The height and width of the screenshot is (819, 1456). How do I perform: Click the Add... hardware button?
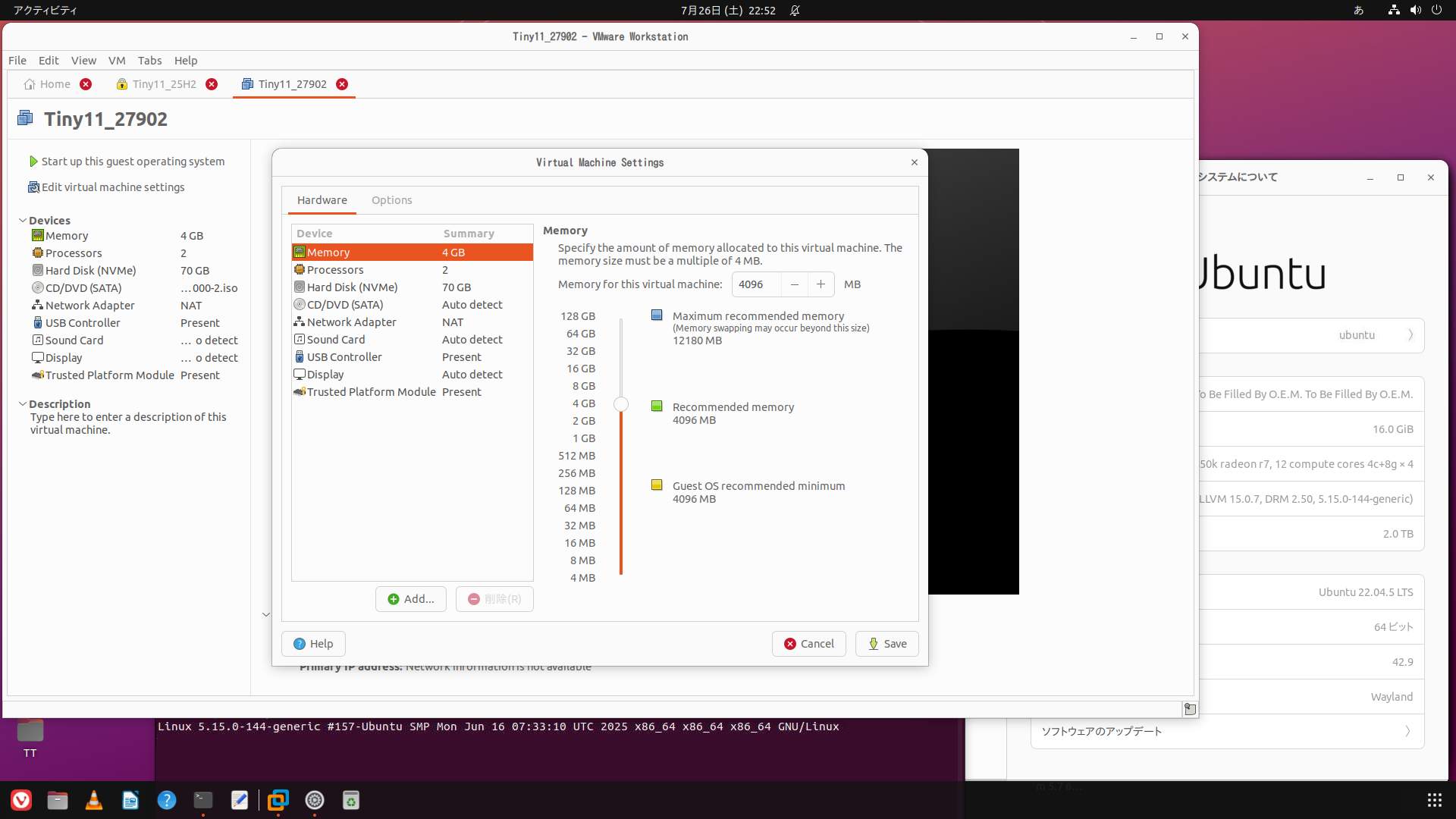tap(410, 599)
